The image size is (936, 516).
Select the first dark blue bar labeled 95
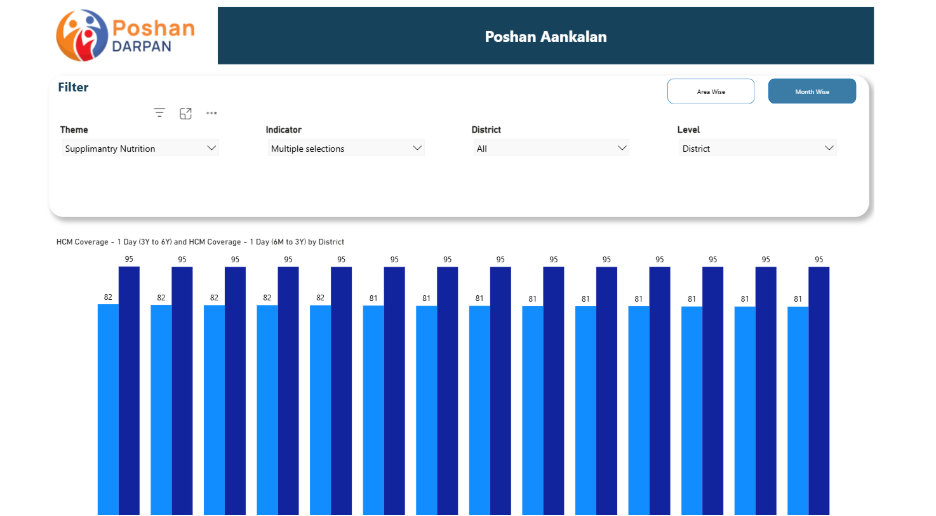point(129,391)
